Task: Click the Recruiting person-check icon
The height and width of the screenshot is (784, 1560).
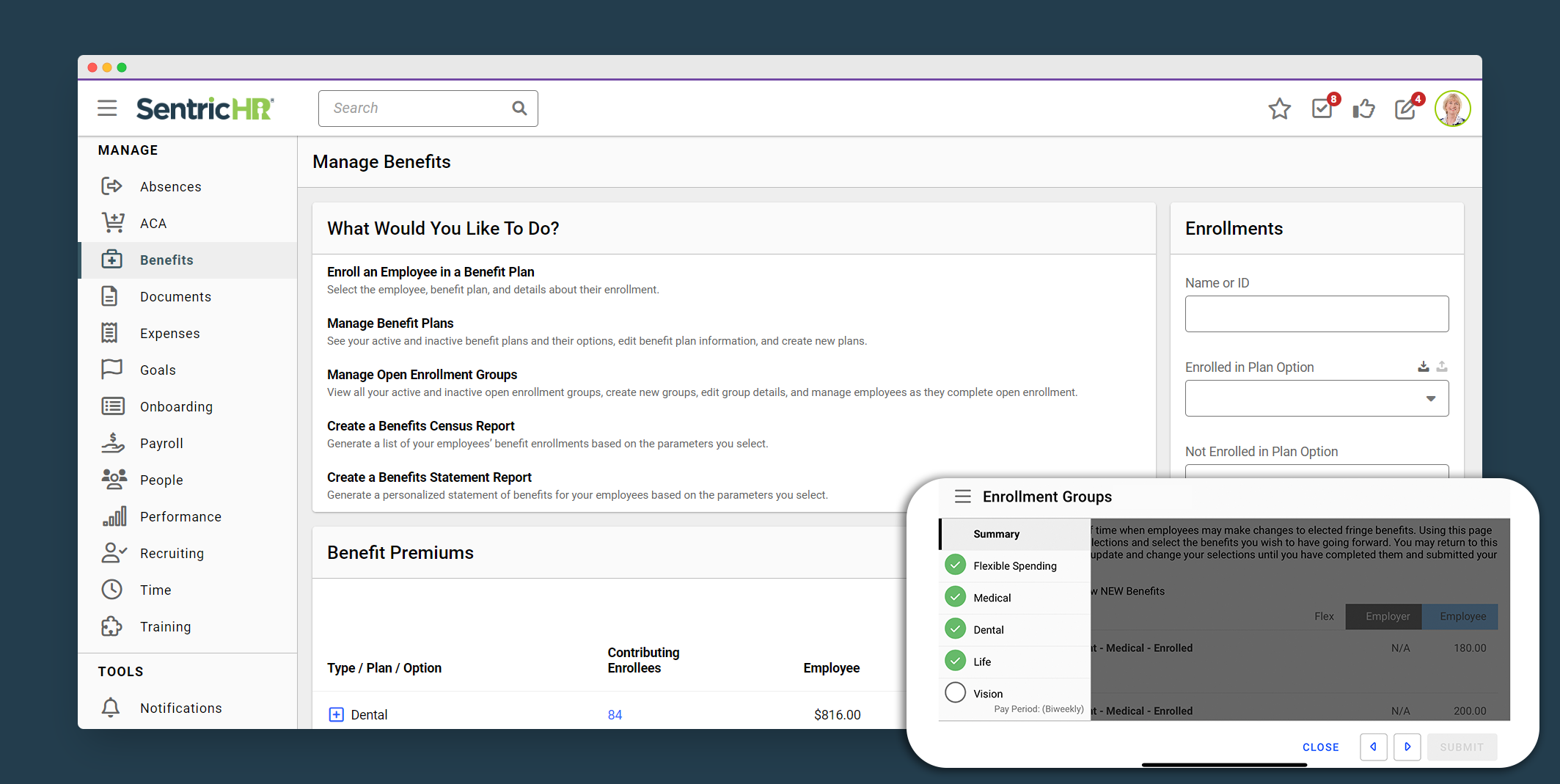Action: click(114, 553)
